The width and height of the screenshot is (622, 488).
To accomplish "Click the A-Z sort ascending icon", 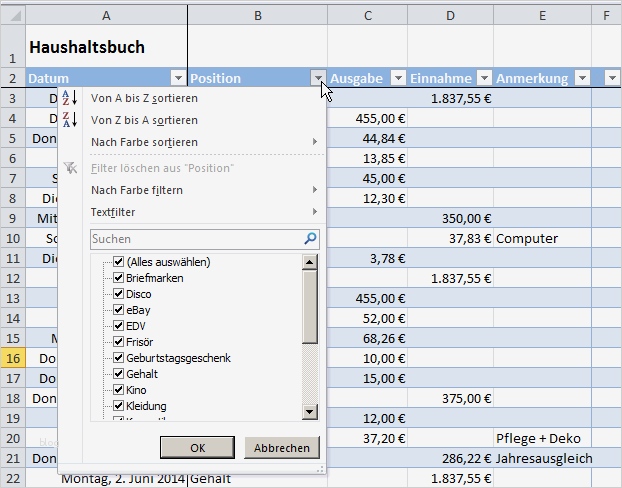I will click(70, 98).
